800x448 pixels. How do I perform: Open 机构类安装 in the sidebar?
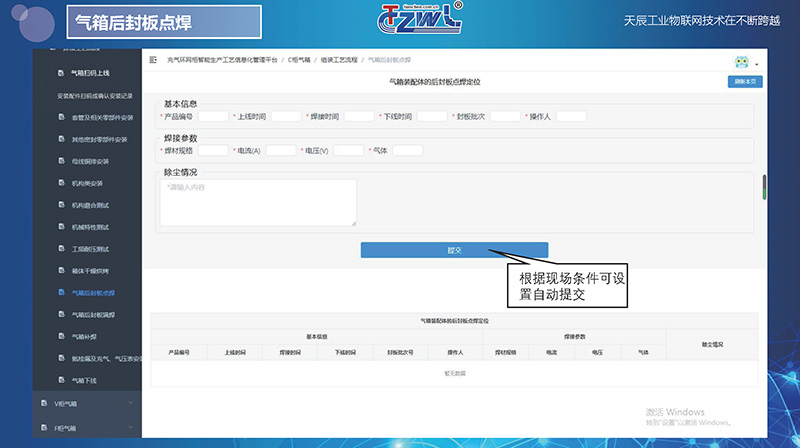(x=87, y=184)
